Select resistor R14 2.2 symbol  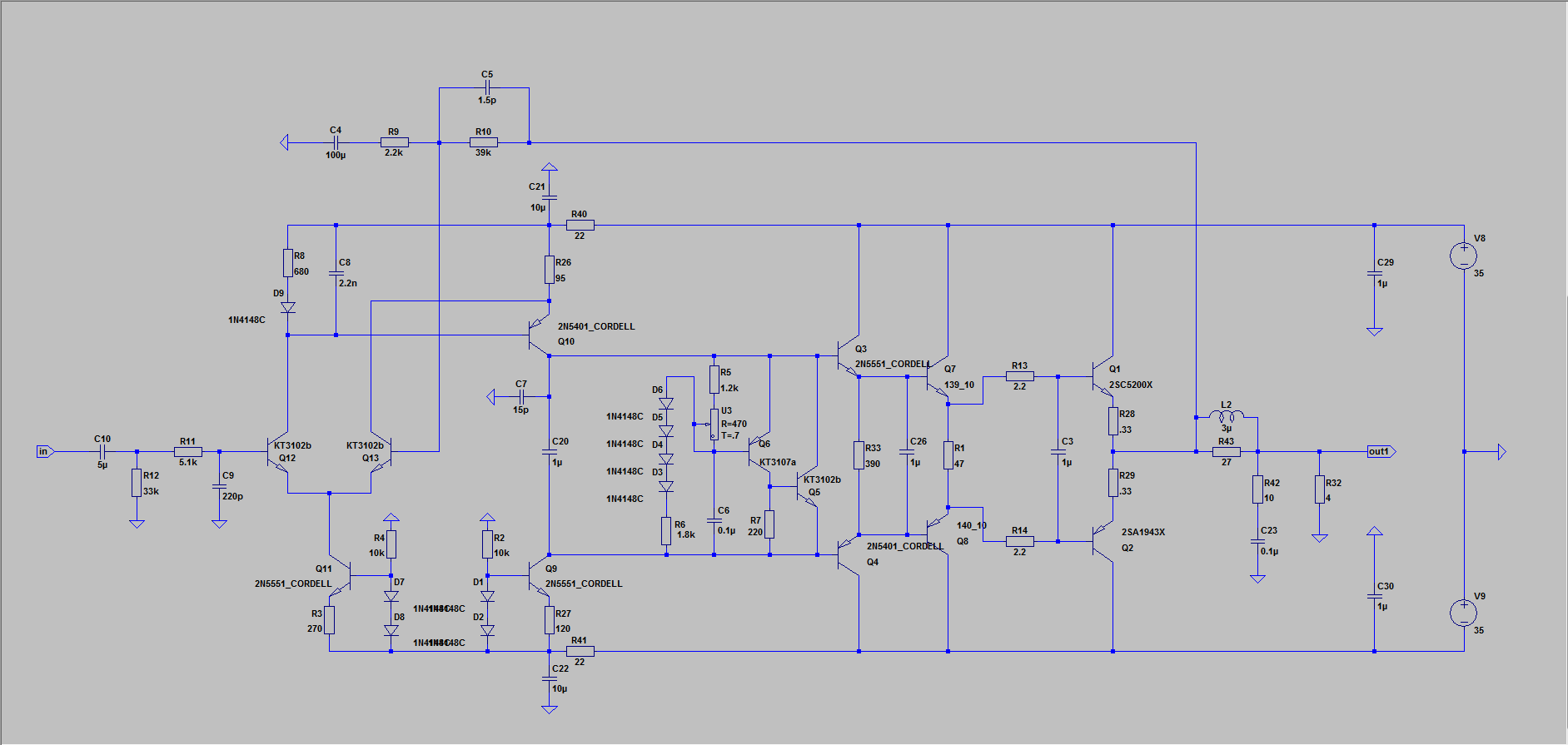[1020, 541]
